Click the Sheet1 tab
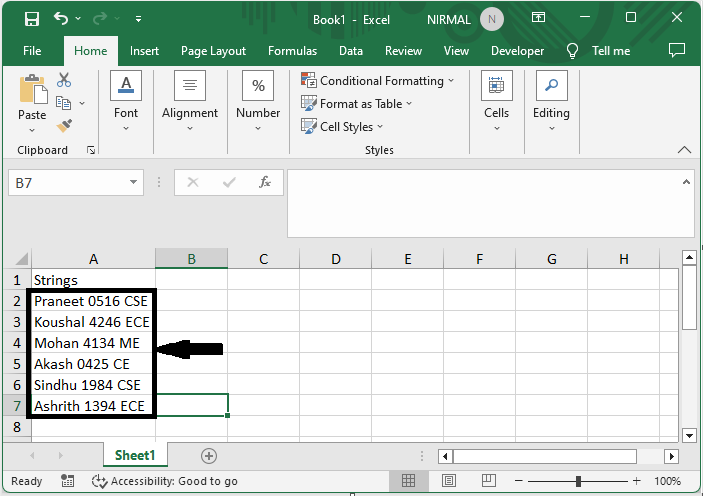The image size is (703, 496). (x=135, y=455)
